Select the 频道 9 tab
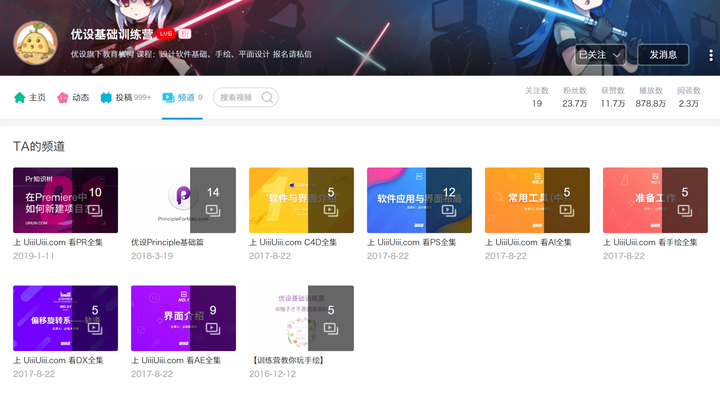The height and width of the screenshot is (395, 720). [182, 97]
